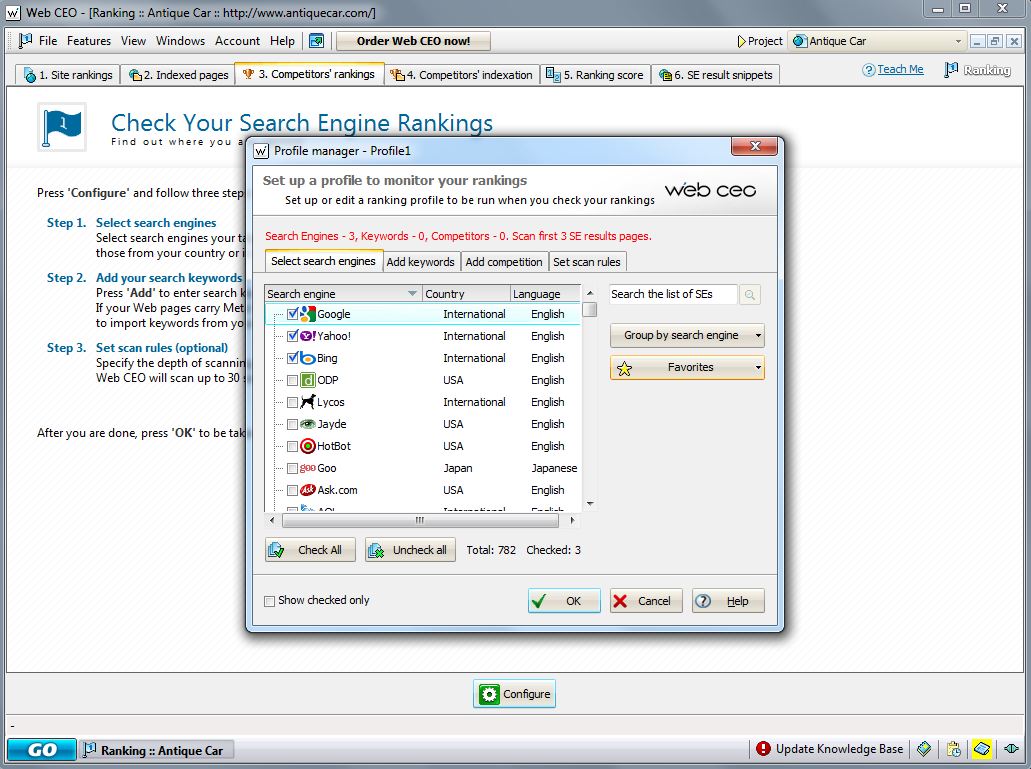Click the Yahoo! icon in list
Image resolution: width=1031 pixels, height=769 pixels.
tap(308, 336)
